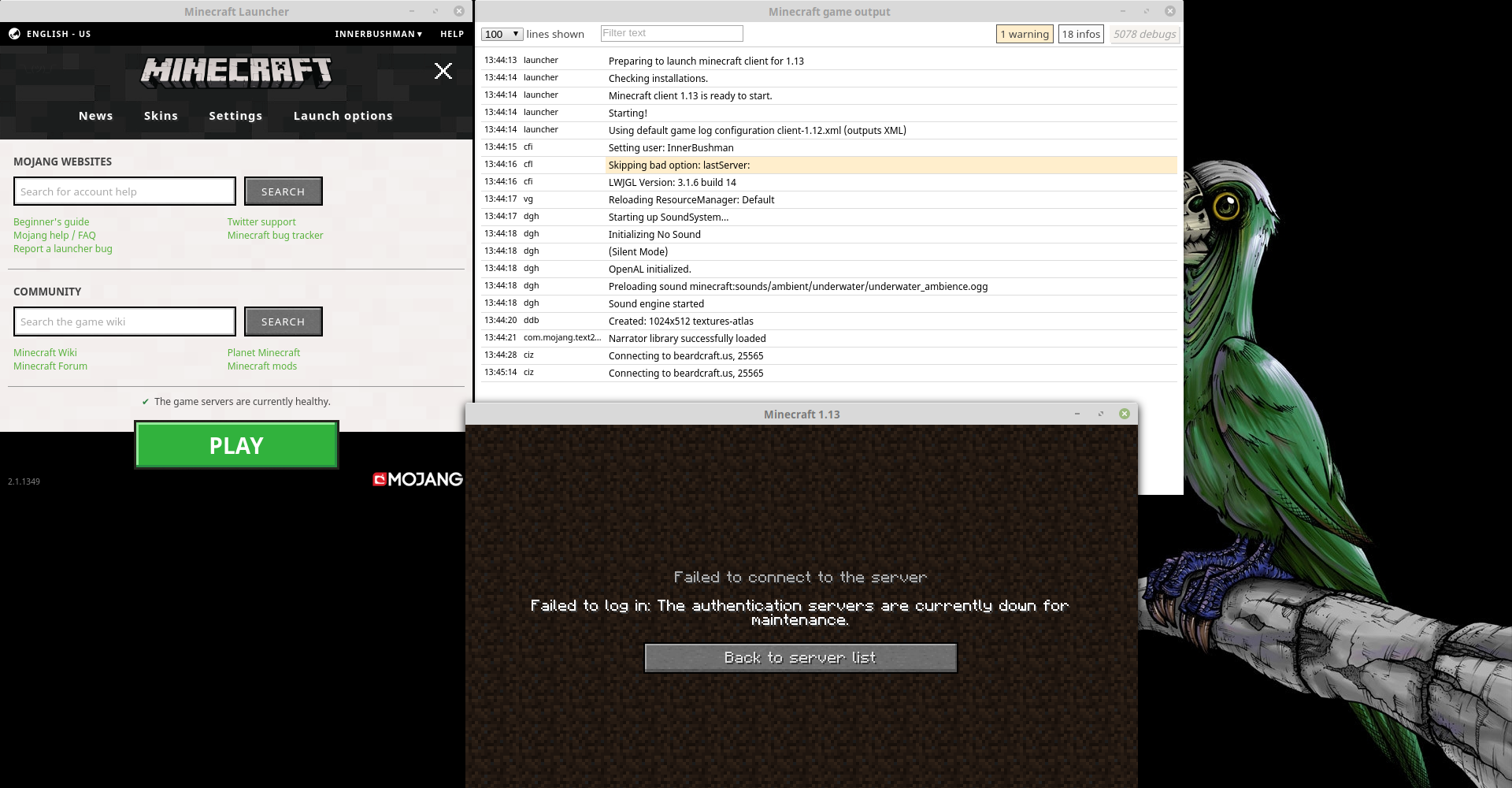Select the 'Preparing to launch minecraft client for 1.13' line

829,61
